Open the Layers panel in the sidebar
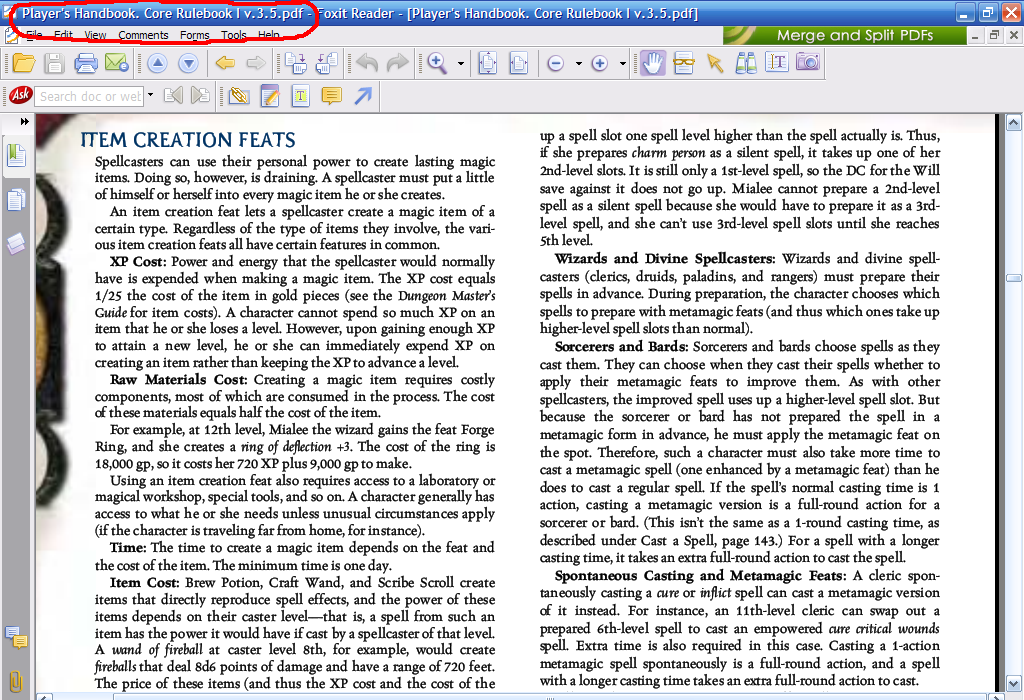Viewport: 1024px width, 700px height. pyautogui.click(x=16, y=243)
